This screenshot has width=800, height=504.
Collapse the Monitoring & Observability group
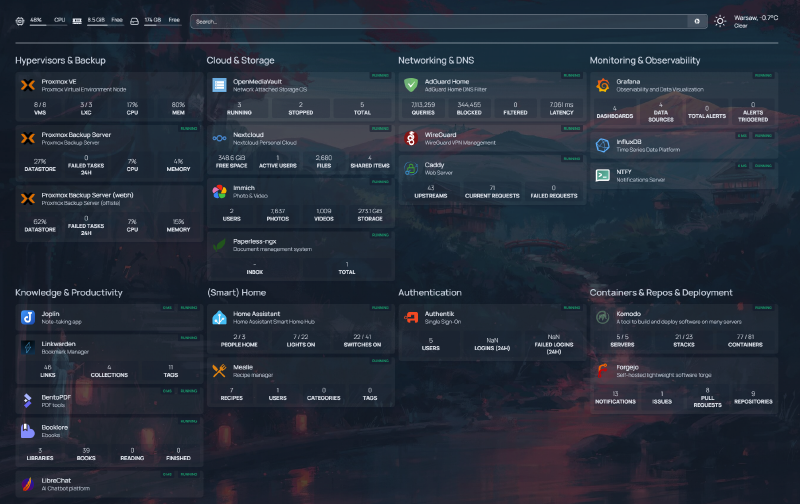tap(645, 60)
